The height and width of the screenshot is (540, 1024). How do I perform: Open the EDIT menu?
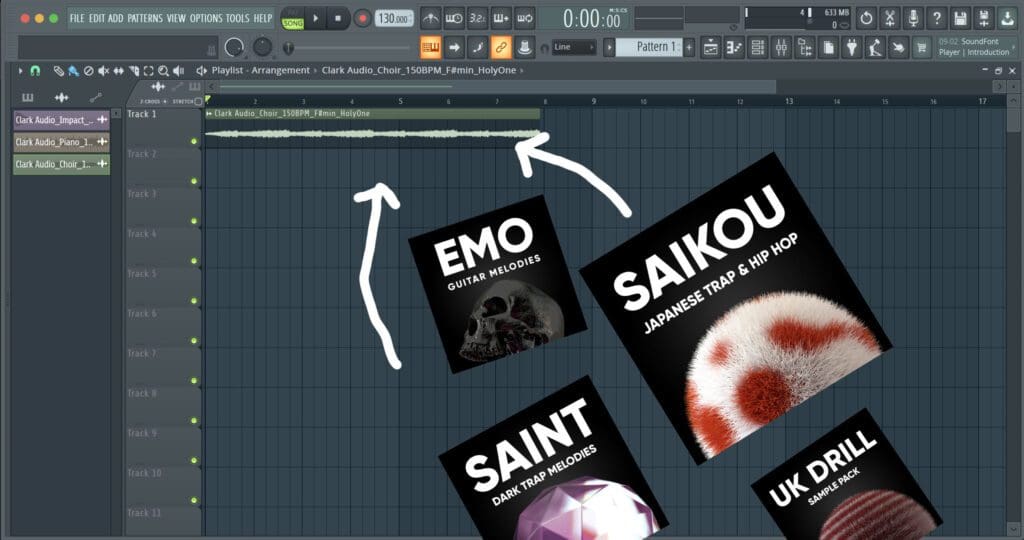(97, 18)
